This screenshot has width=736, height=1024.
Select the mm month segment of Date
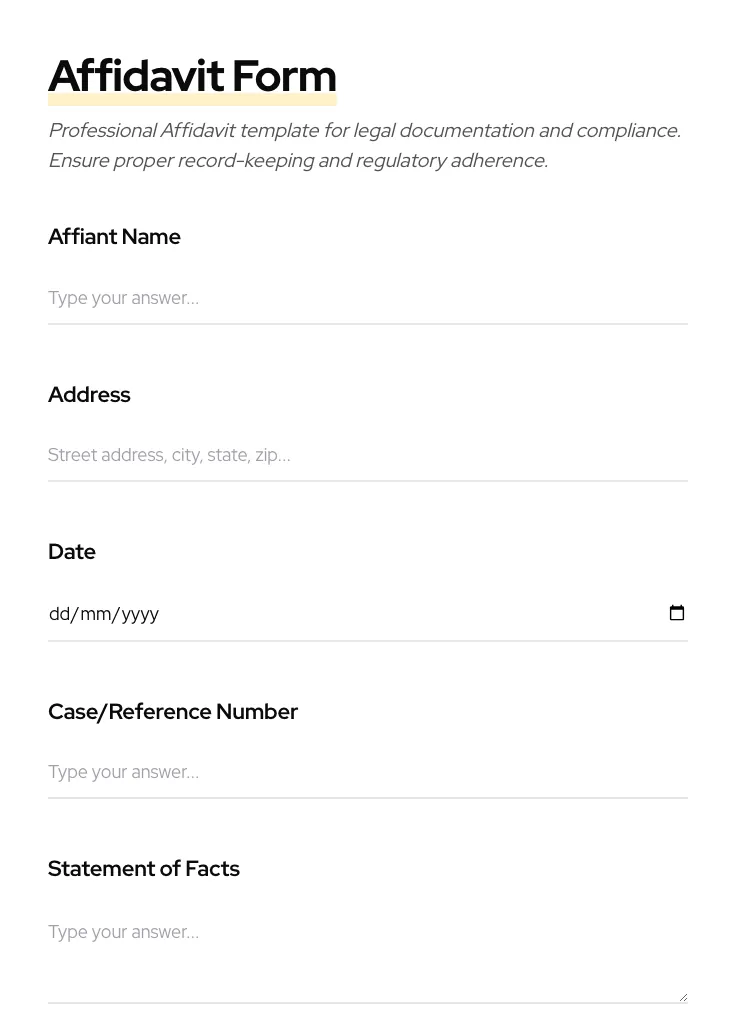pos(96,614)
